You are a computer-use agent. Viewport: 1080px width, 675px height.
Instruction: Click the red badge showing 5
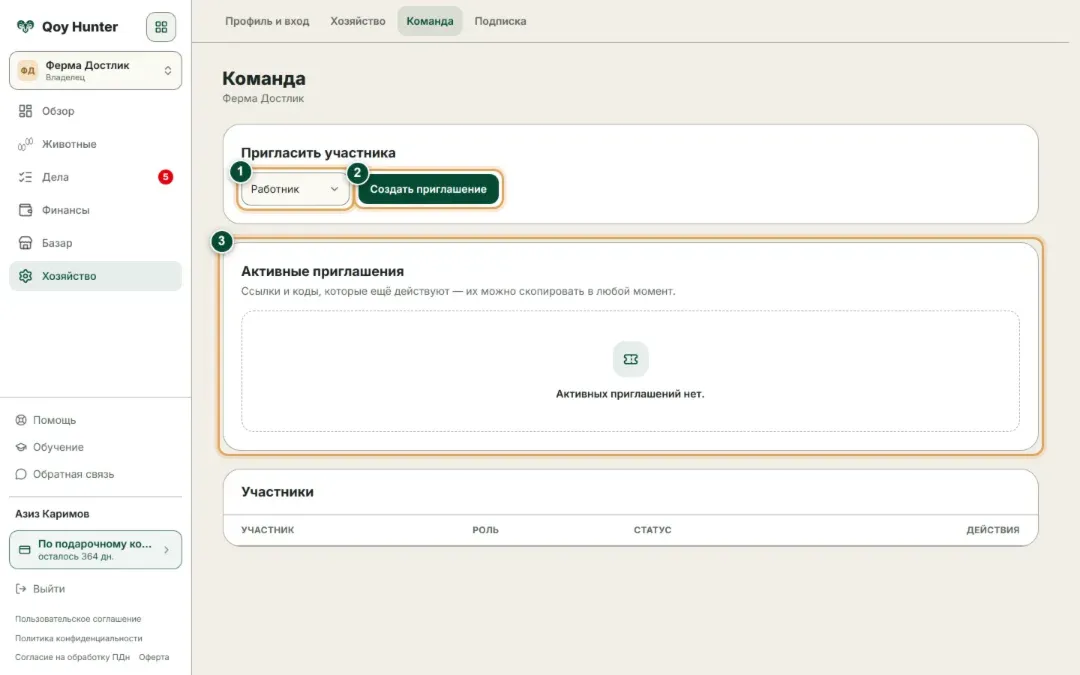(x=165, y=177)
